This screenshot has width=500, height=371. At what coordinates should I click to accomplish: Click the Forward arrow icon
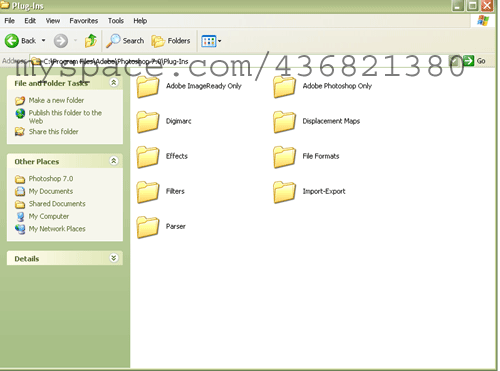(61, 41)
